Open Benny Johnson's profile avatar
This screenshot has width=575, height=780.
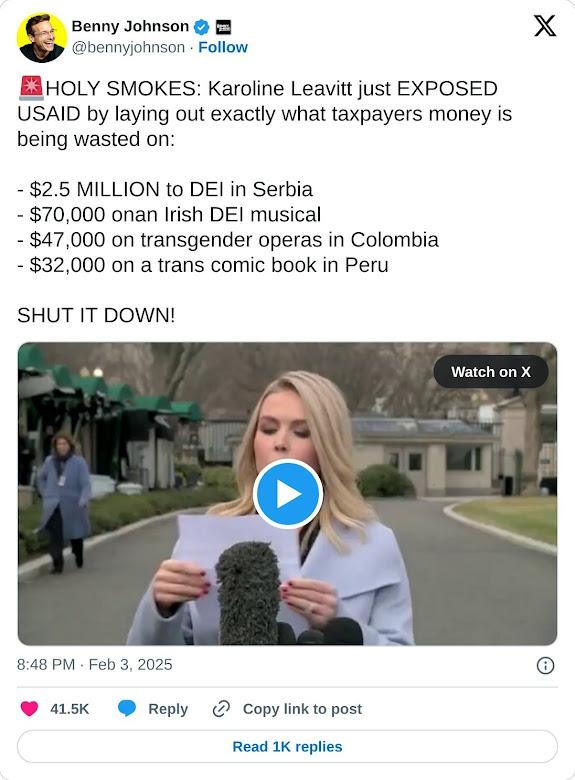point(42,38)
